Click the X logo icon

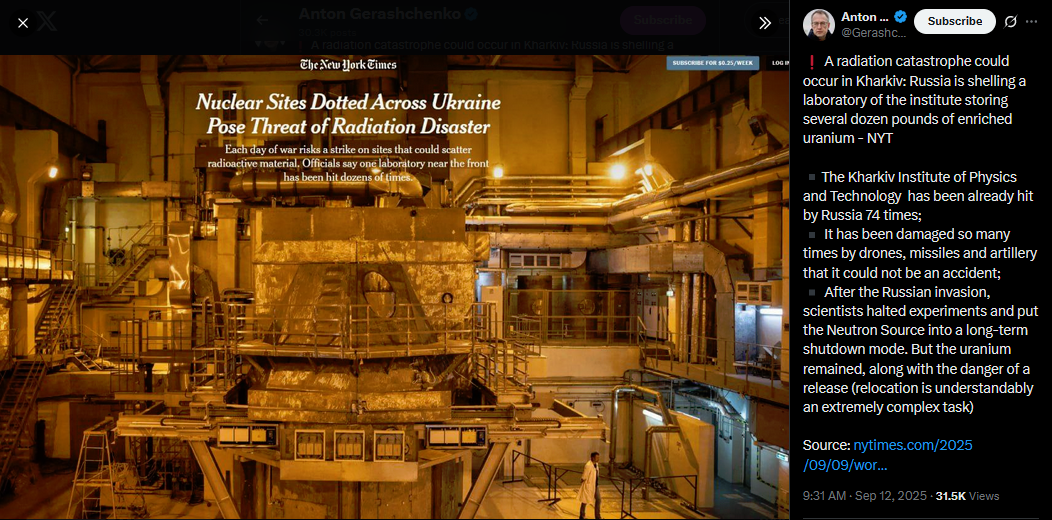tap(47, 22)
